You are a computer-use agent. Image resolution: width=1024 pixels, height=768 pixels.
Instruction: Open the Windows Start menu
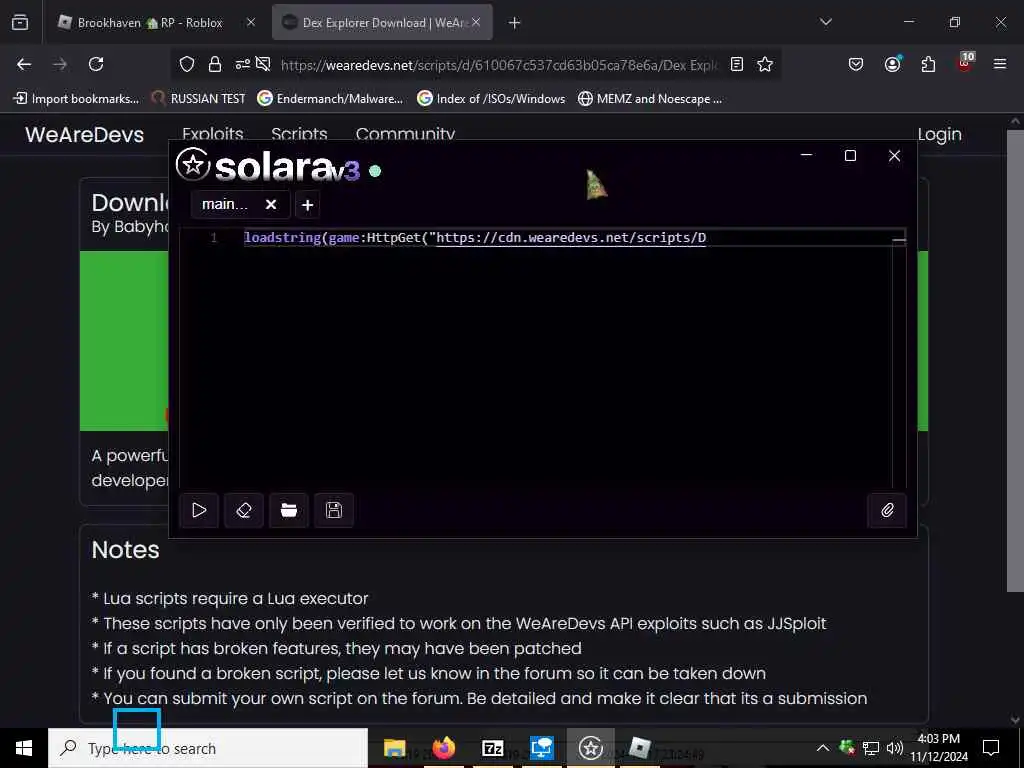(24, 748)
